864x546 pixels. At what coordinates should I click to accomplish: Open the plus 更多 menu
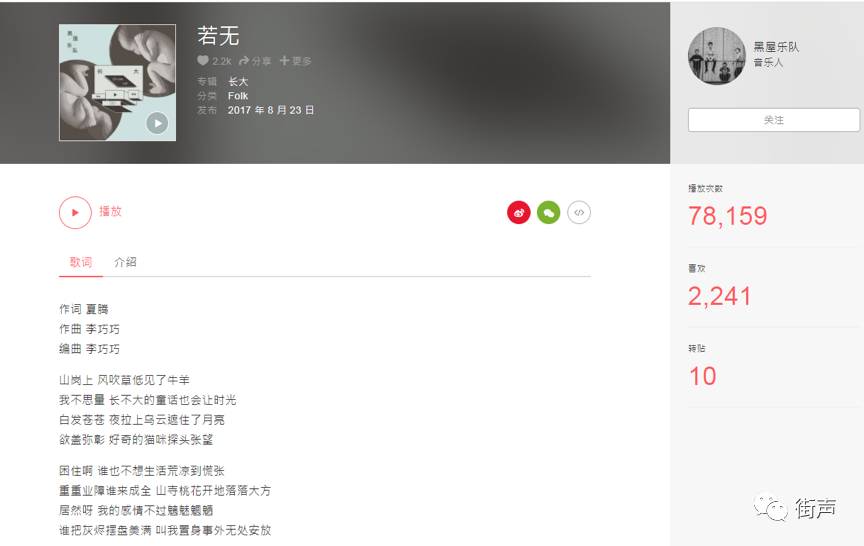click(295, 61)
